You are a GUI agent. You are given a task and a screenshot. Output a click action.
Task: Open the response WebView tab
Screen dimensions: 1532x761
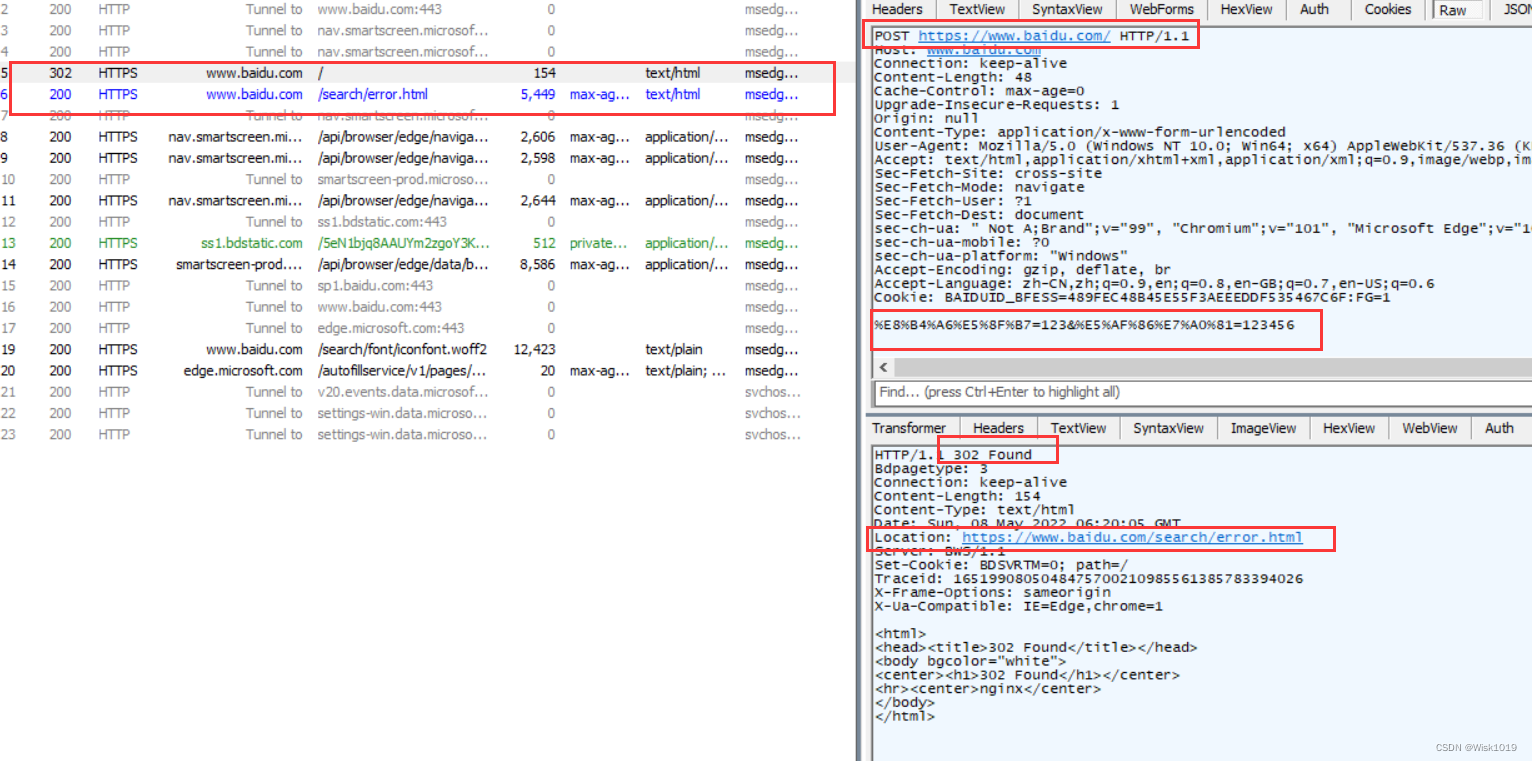coord(1429,428)
